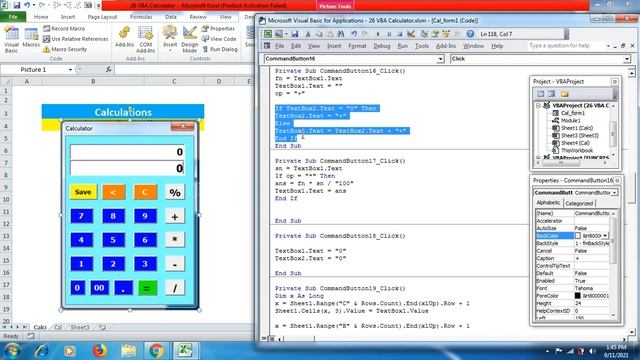
Task: Click the green equals calculator button
Action: [147, 288]
